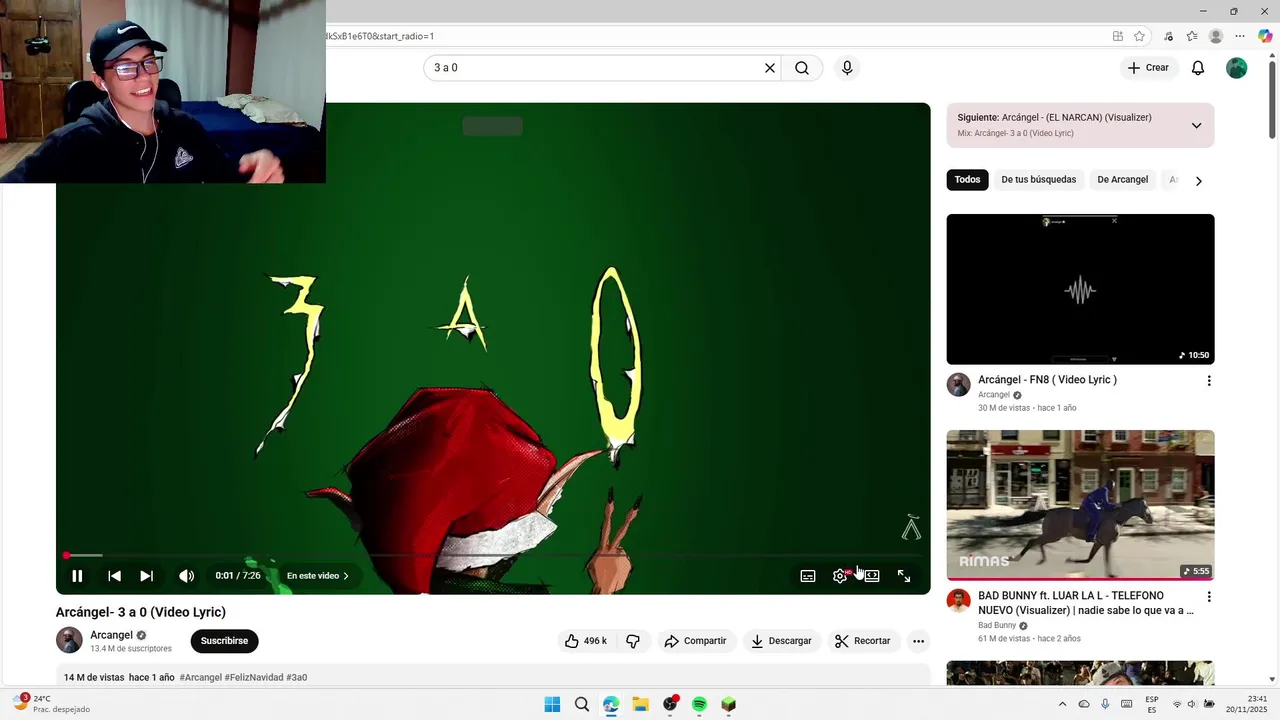The height and width of the screenshot is (720, 1280).
Task: Click the #Arcangel hashtag
Action: click(201, 677)
